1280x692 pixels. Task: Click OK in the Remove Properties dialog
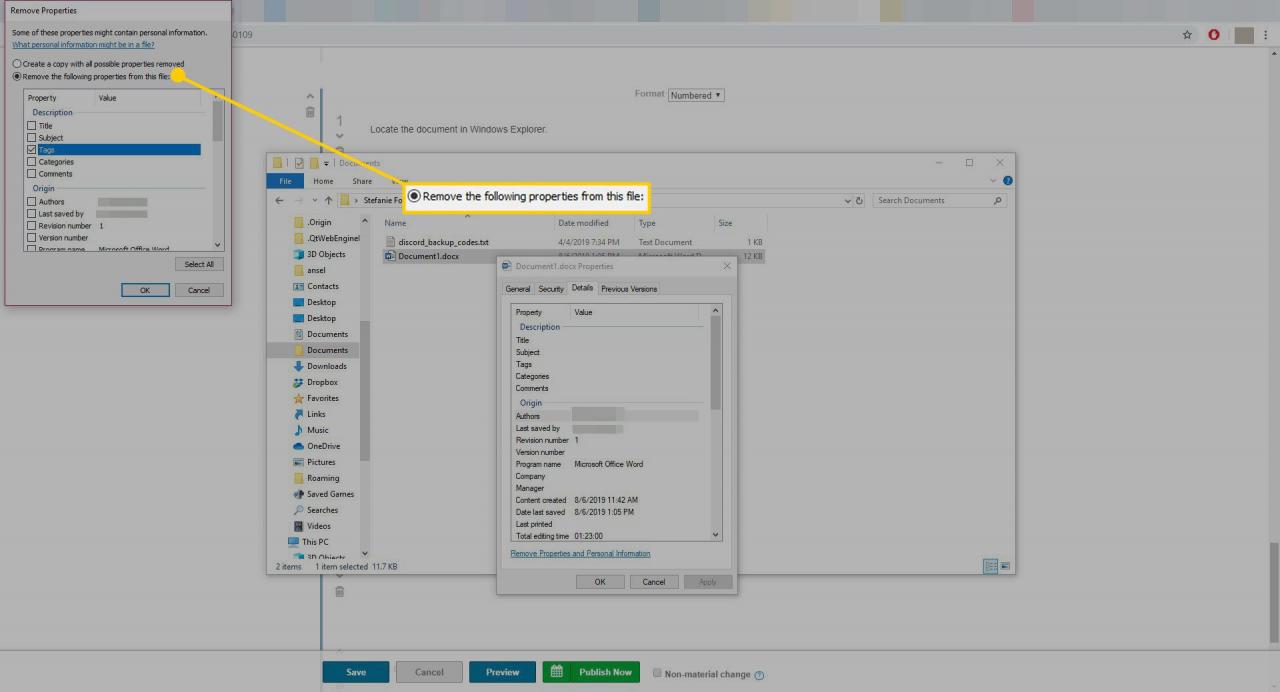145,290
